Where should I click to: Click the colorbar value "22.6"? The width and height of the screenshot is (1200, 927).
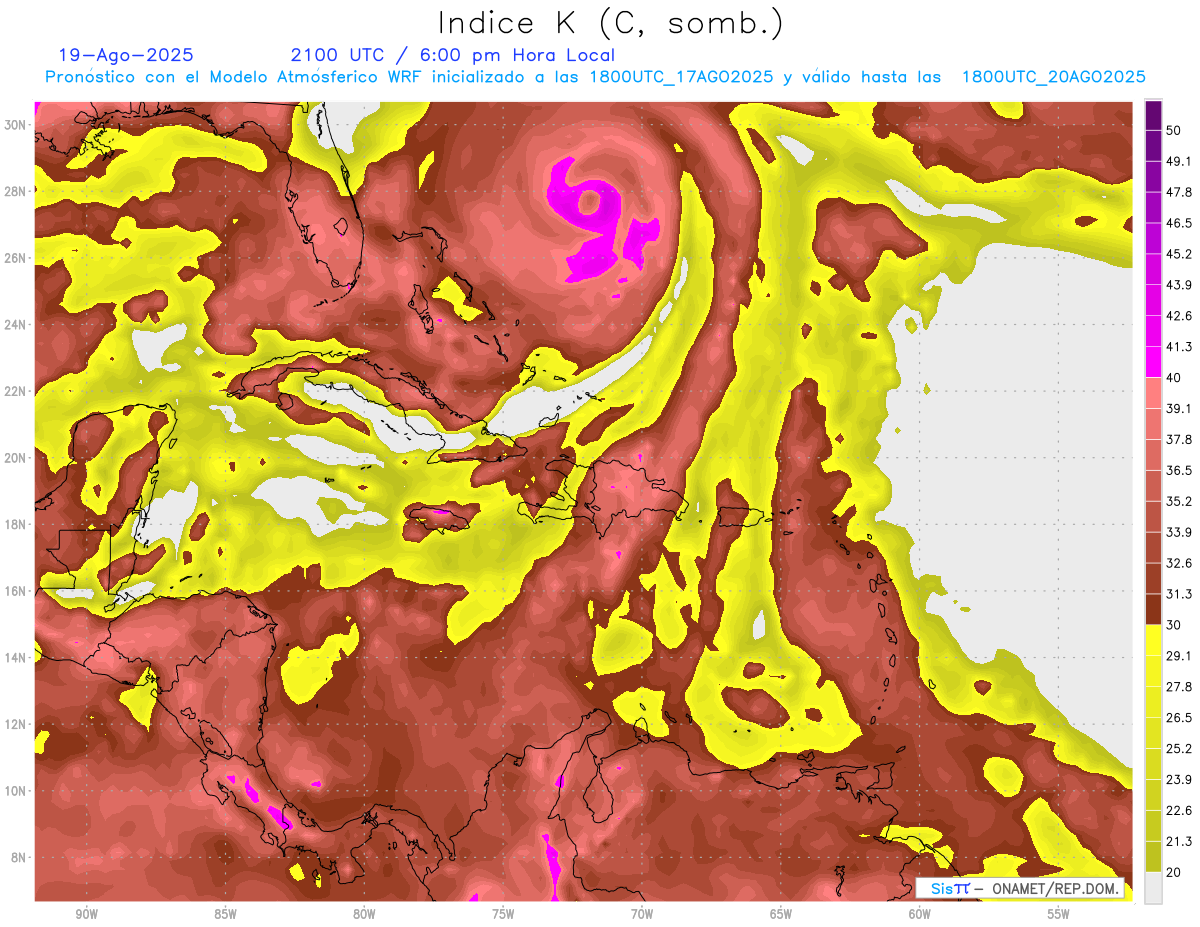click(x=1178, y=811)
